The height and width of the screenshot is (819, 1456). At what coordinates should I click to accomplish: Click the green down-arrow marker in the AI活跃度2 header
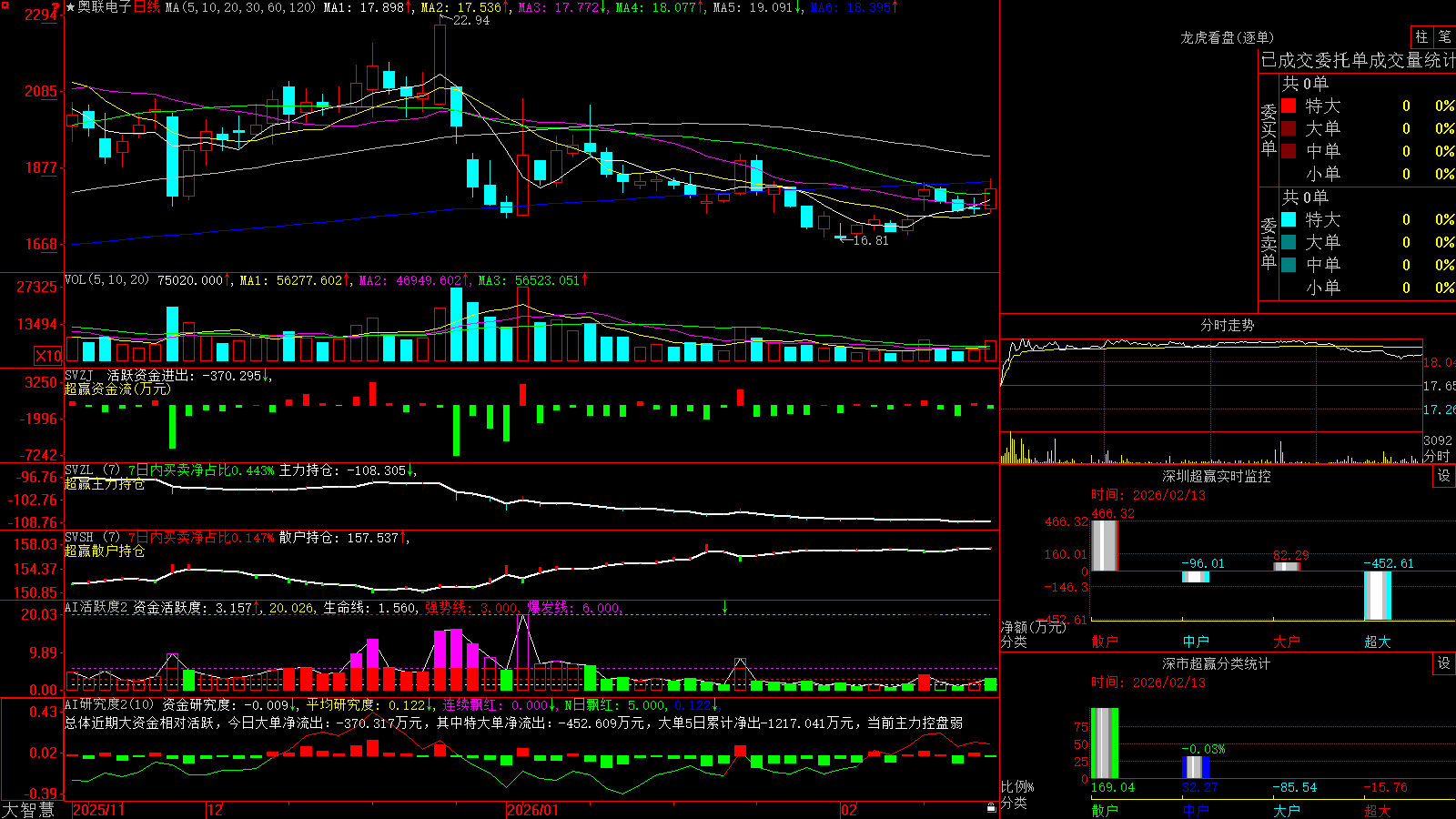coord(724,607)
